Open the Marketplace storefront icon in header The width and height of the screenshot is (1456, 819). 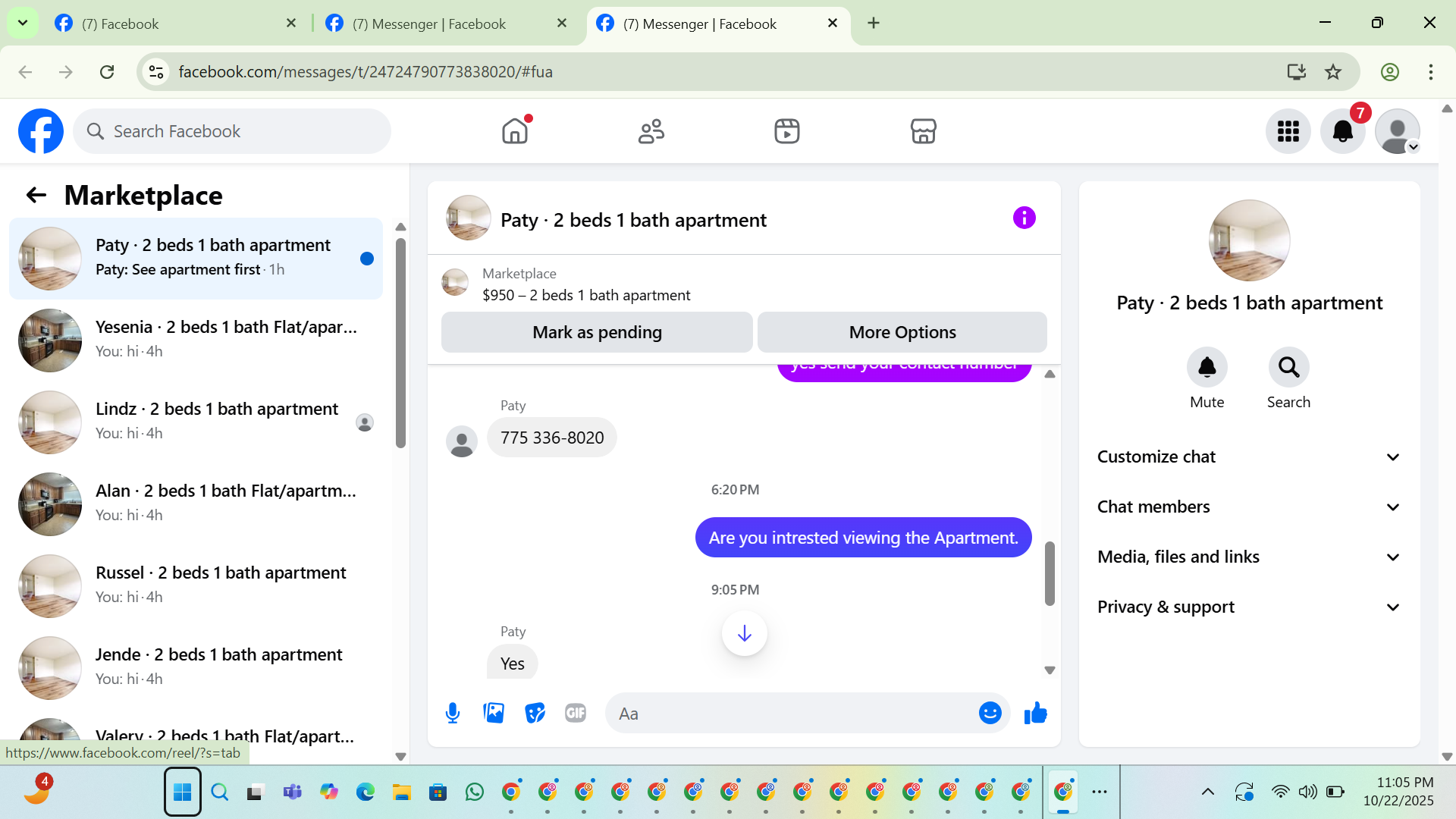coord(923,131)
